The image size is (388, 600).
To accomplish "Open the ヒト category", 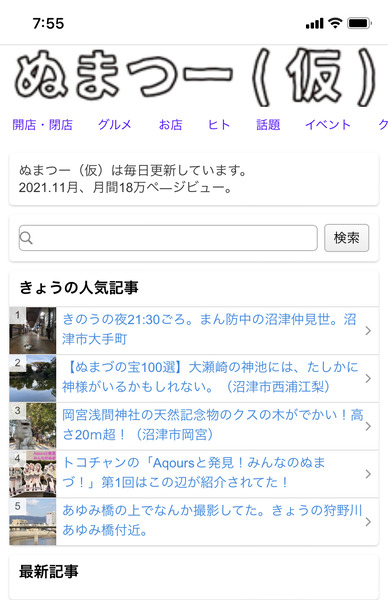I will (x=219, y=125).
